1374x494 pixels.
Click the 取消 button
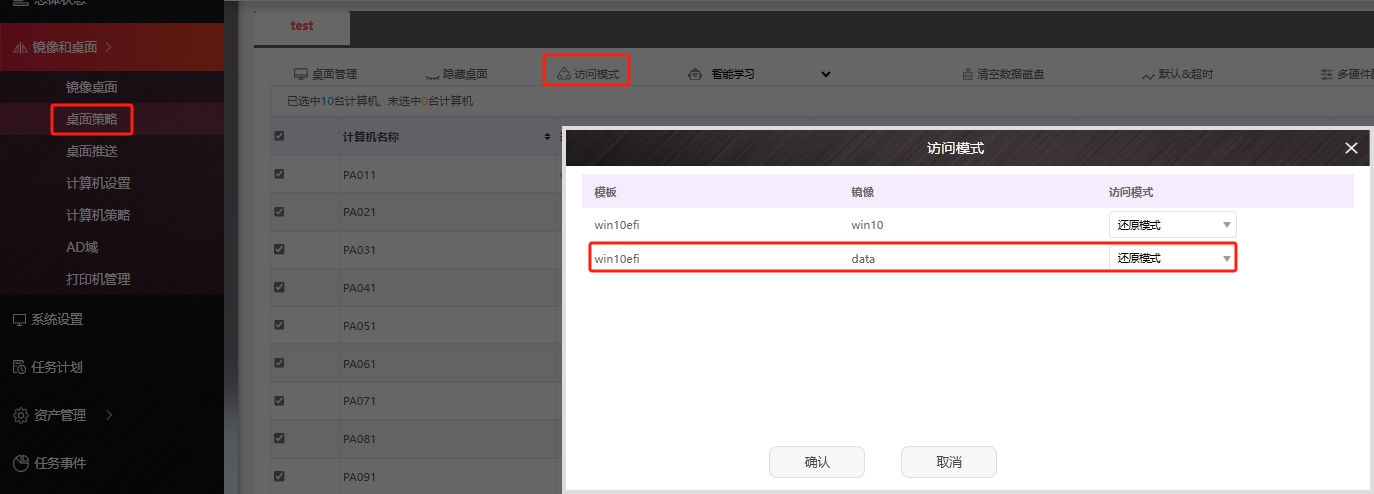(948, 462)
